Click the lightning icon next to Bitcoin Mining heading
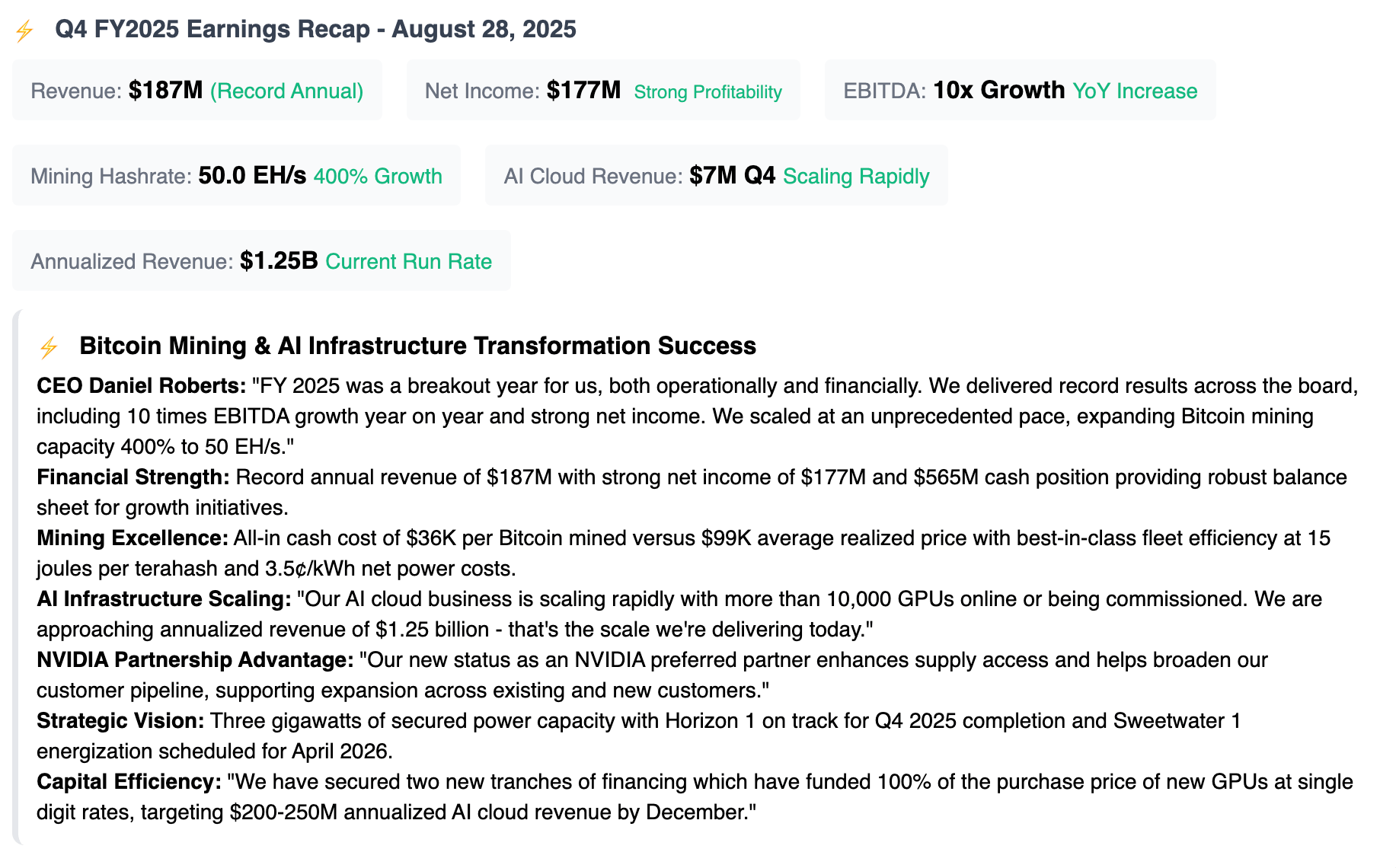Image resolution: width=1396 pixels, height=868 pixels. (49, 348)
